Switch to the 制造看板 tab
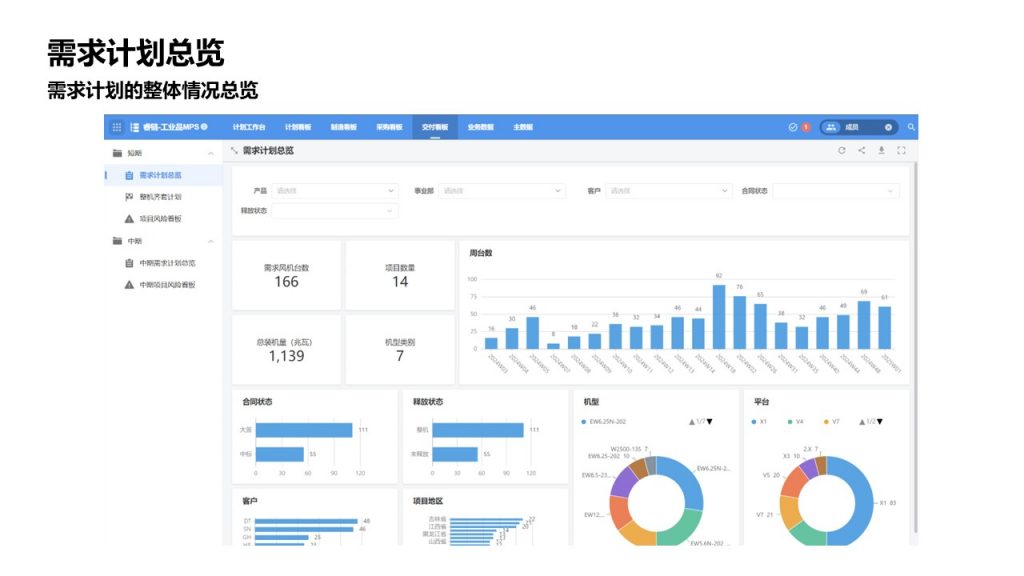Screen dimensions: 1024x576 pyautogui.click(x=344, y=127)
